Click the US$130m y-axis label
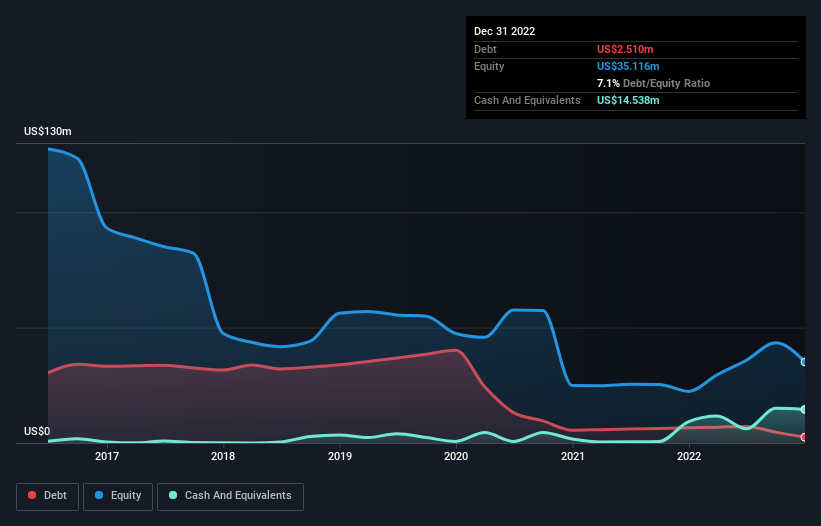Screen dimensions: 821x526 [48, 131]
